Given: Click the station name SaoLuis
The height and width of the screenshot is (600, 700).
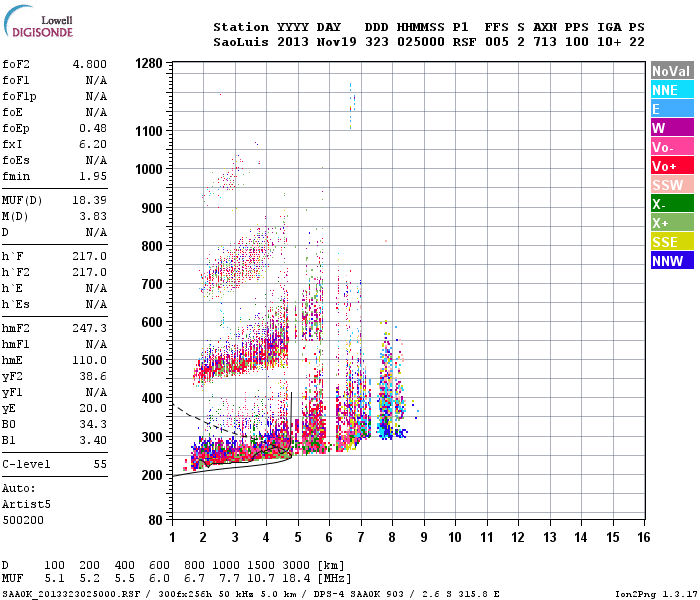Looking at the screenshot, I should click(241, 42).
